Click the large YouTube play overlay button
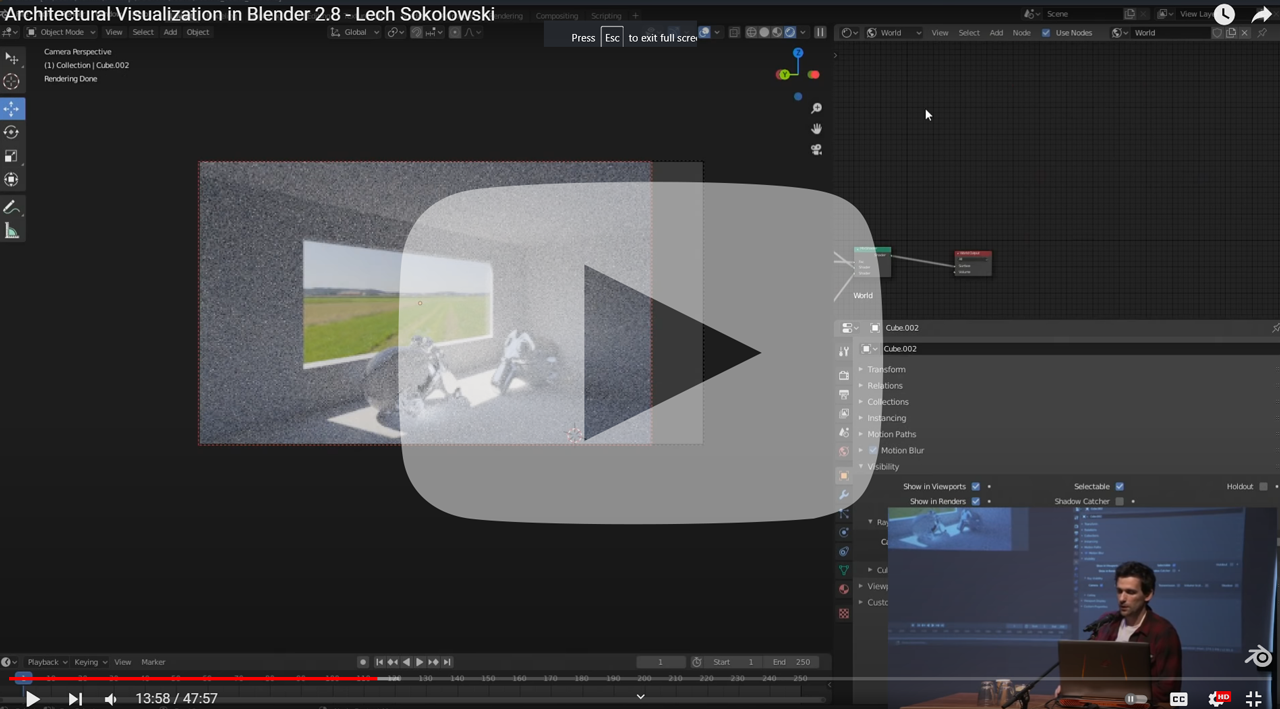The image size is (1280, 709). click(x=640, y=352)
